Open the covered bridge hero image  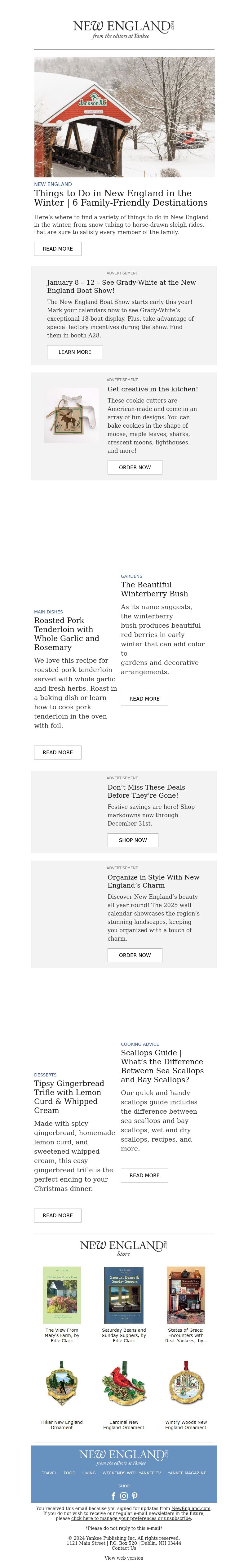click(x=124, y=117)
